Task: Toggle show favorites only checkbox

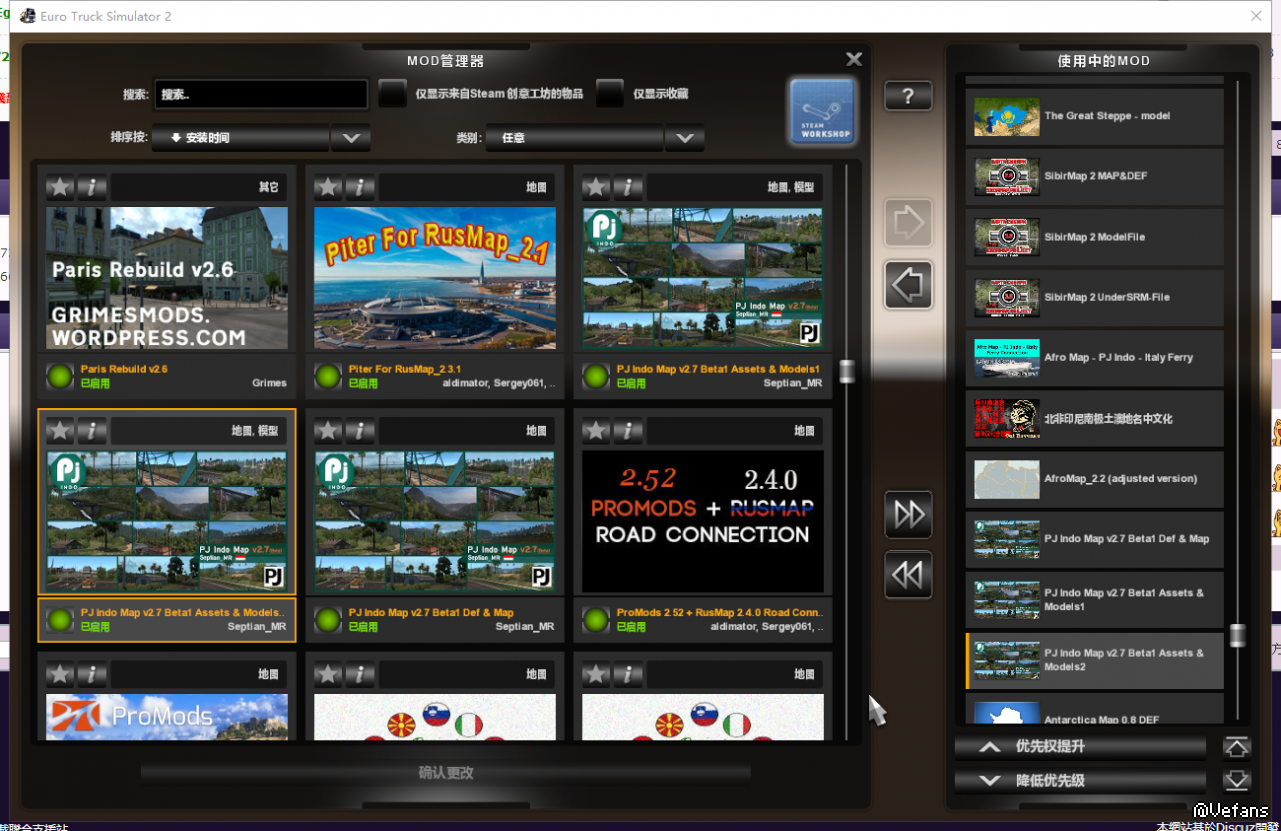Action: point(609,94)
